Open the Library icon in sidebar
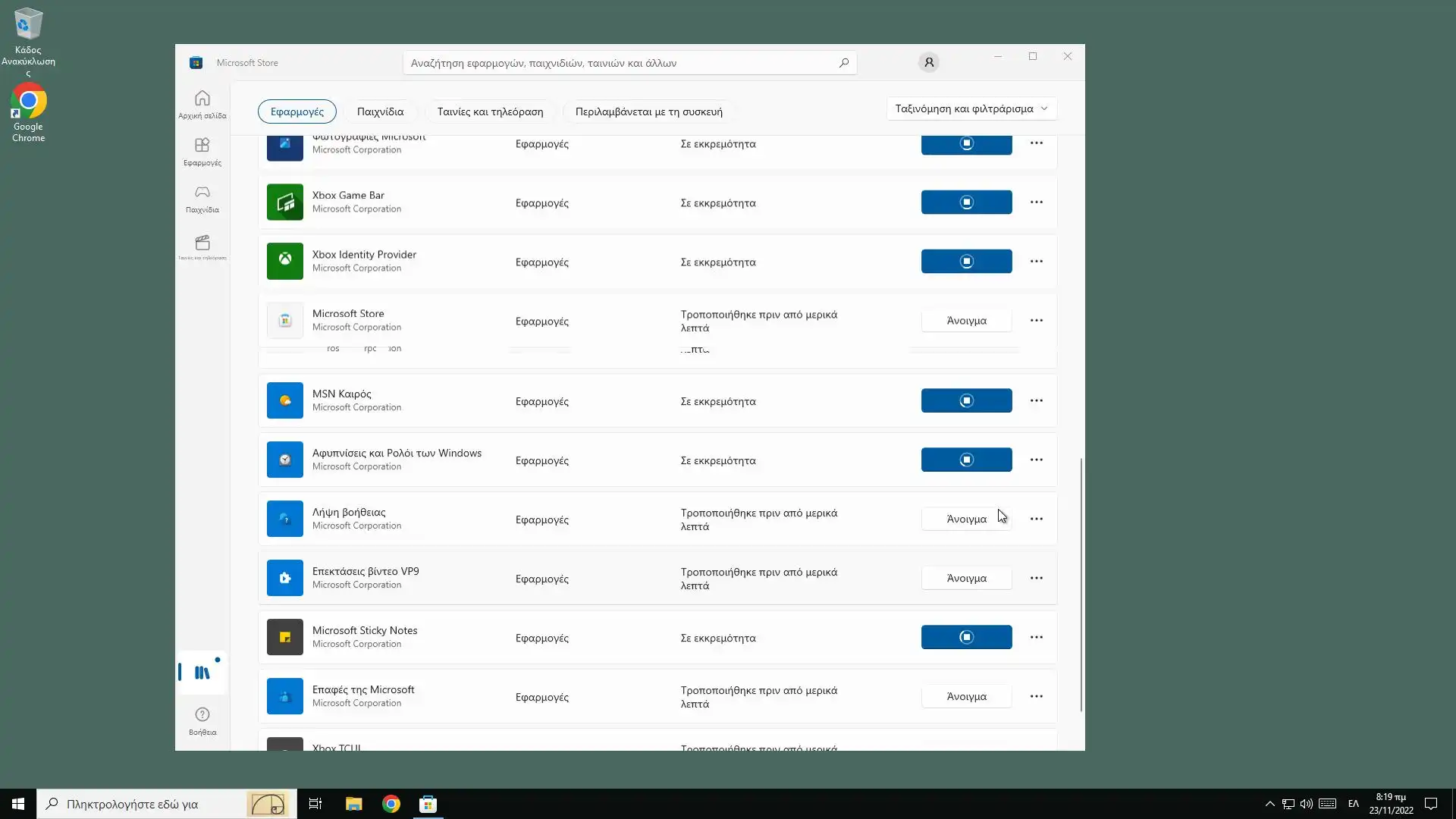The height and width of the screenshot is (819, 1456). coord(202,673)
